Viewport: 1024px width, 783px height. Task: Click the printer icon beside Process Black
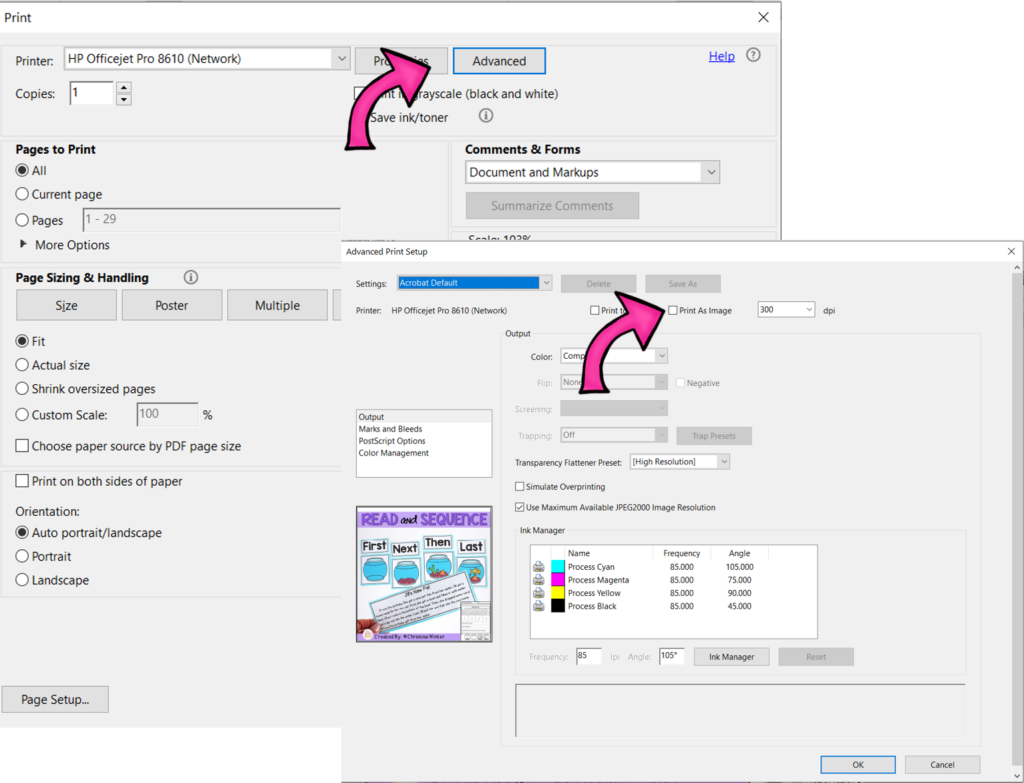point(539,606)
